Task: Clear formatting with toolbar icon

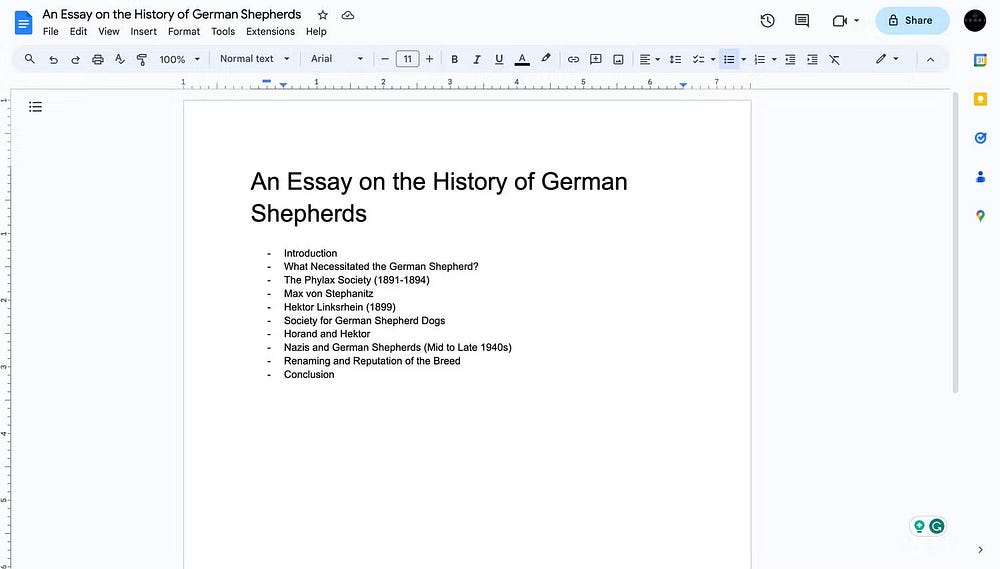Action: coord(834,59)
